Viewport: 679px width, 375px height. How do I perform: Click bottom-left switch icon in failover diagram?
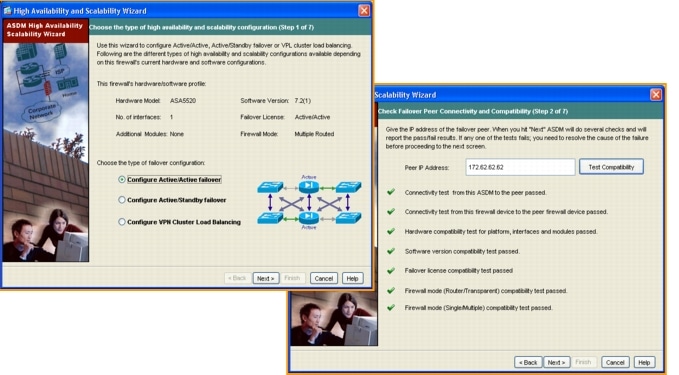coord(270,218)
